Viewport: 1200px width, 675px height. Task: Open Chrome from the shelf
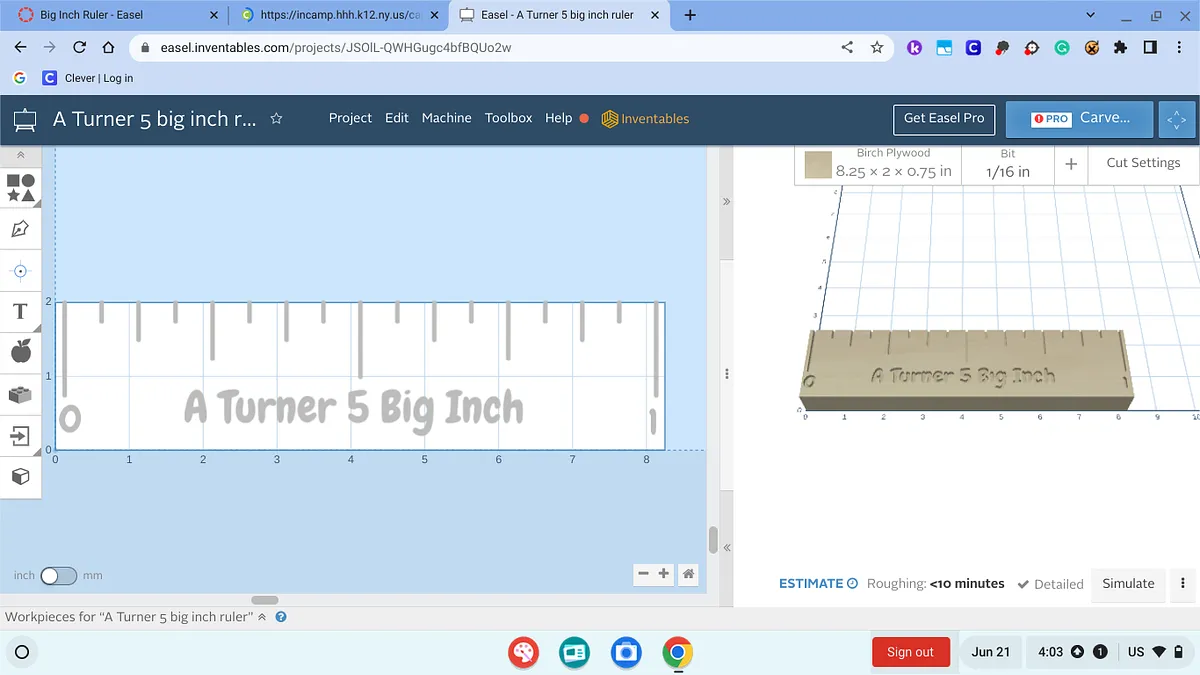[677, 652]
